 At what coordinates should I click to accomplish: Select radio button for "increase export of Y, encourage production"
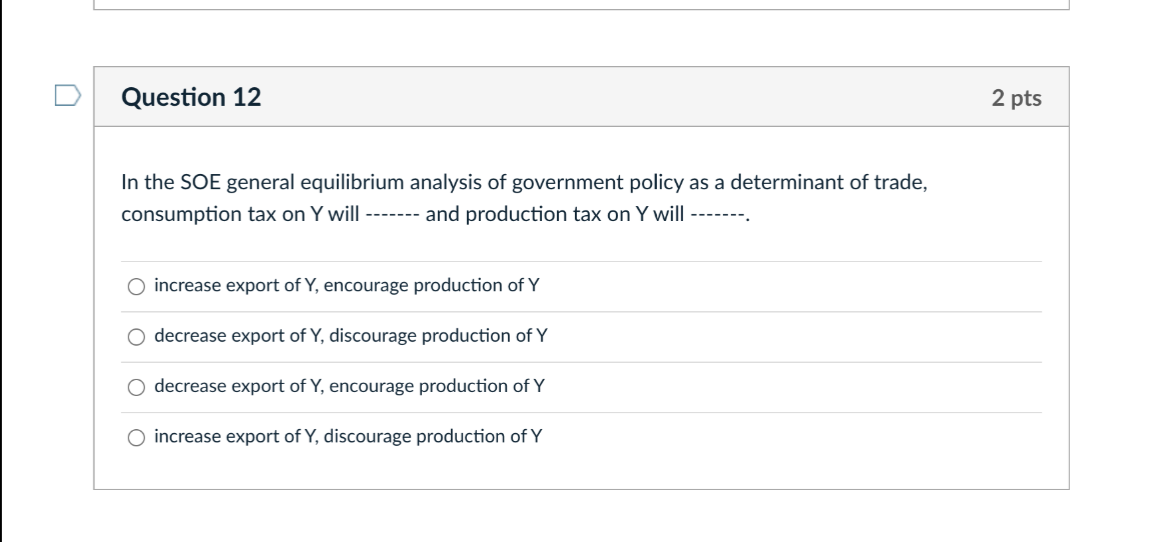[136, 287]
